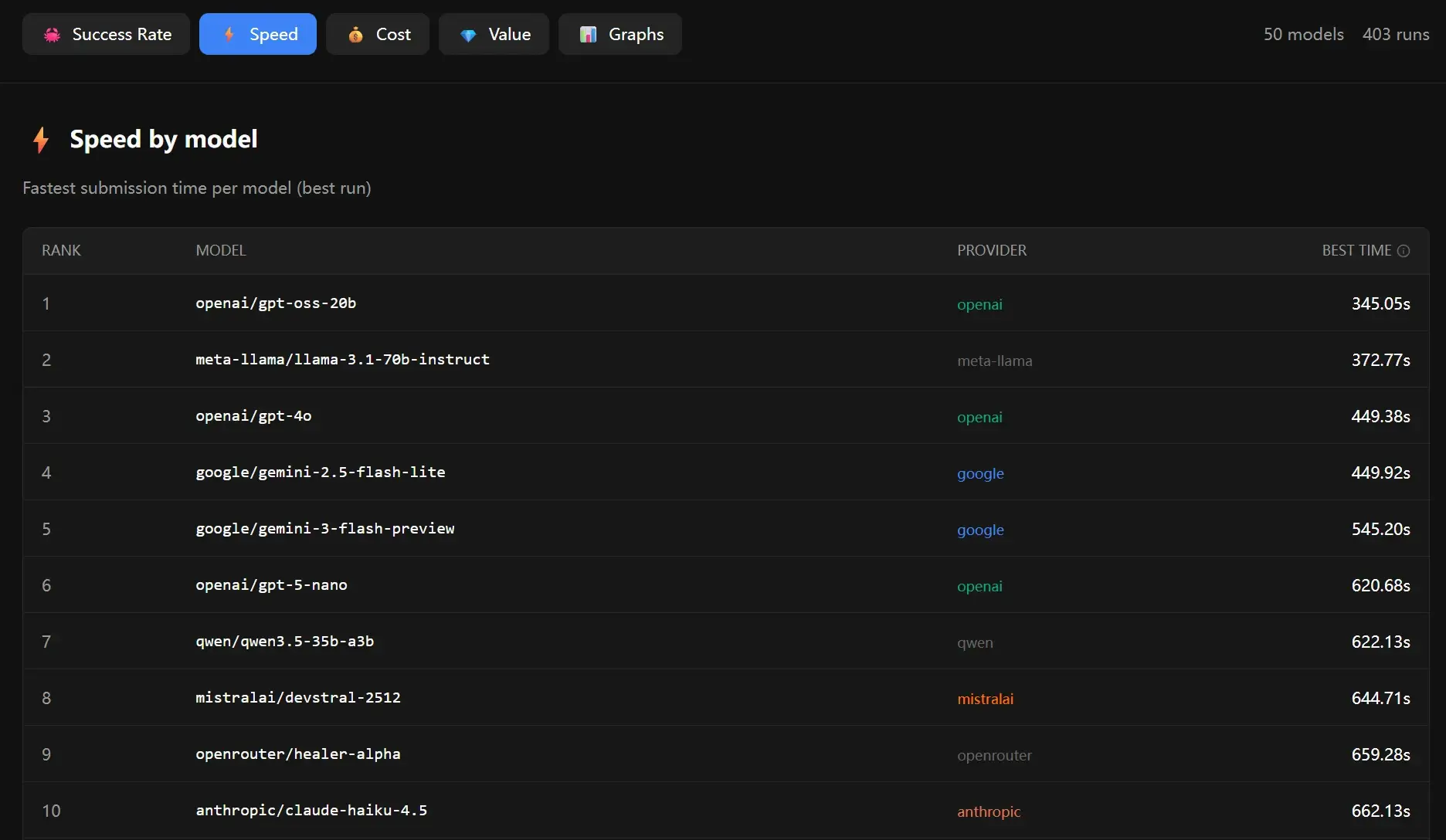Click google provider for gemini-2.5-flash-lite
This screenshot has width=1446, height=840.
[980, 473]
